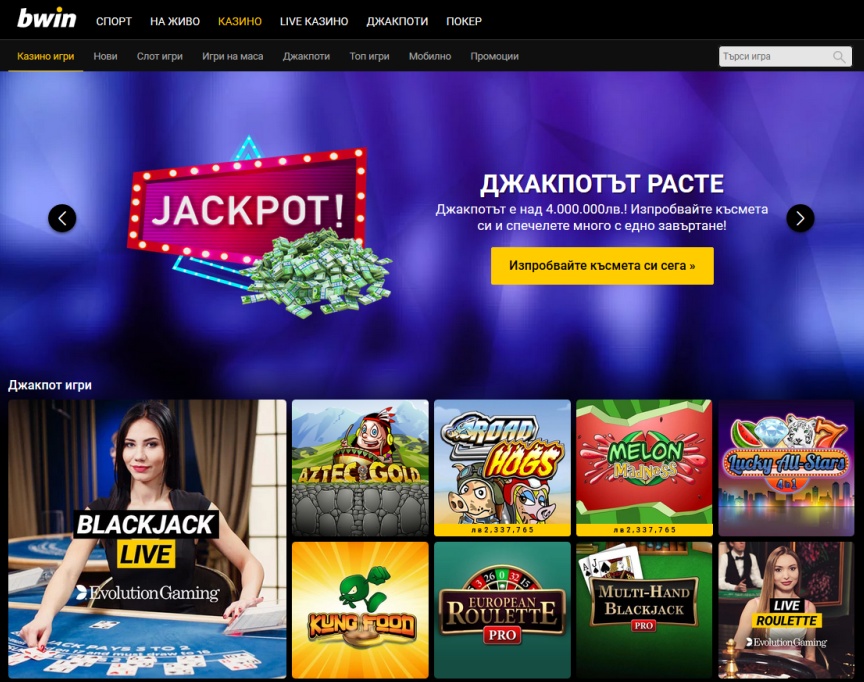
Task: Open the СПОРТ top menu item
Action: pos(114,21)
